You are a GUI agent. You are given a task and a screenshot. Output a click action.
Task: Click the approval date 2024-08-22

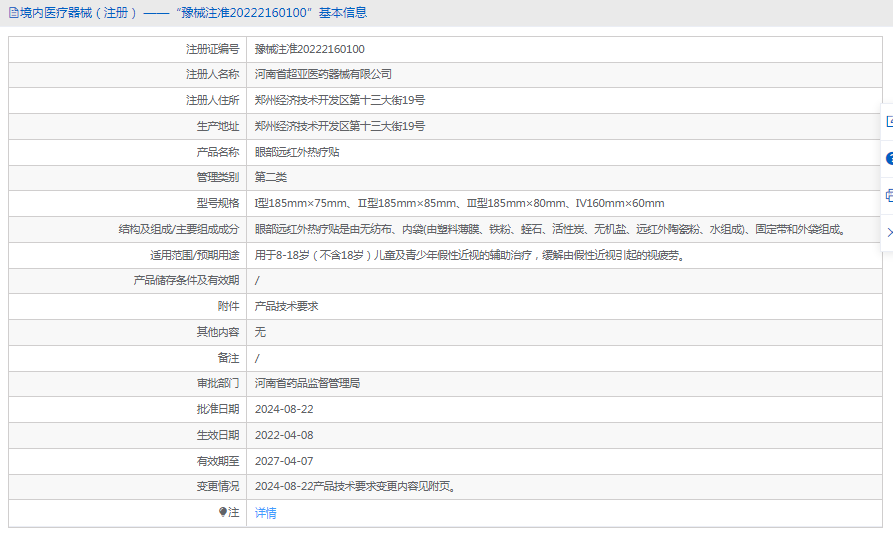(284, 409)
